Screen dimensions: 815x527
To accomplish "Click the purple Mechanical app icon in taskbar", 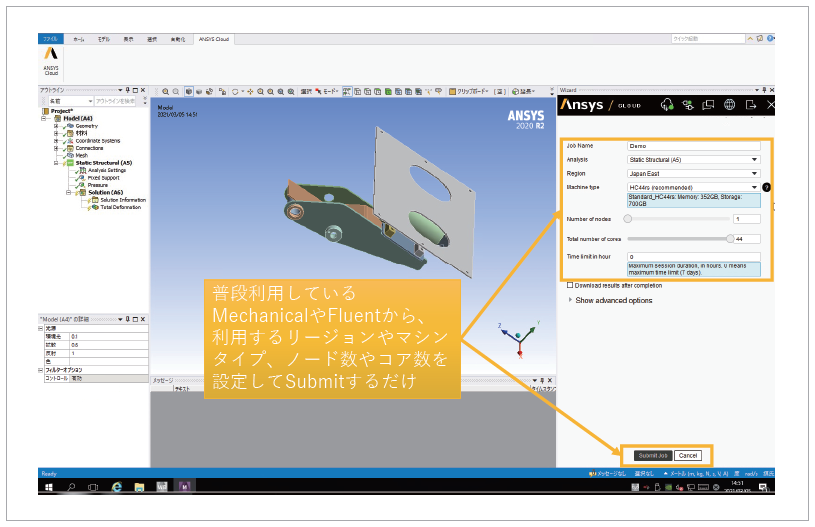I will tap(185, 487).
